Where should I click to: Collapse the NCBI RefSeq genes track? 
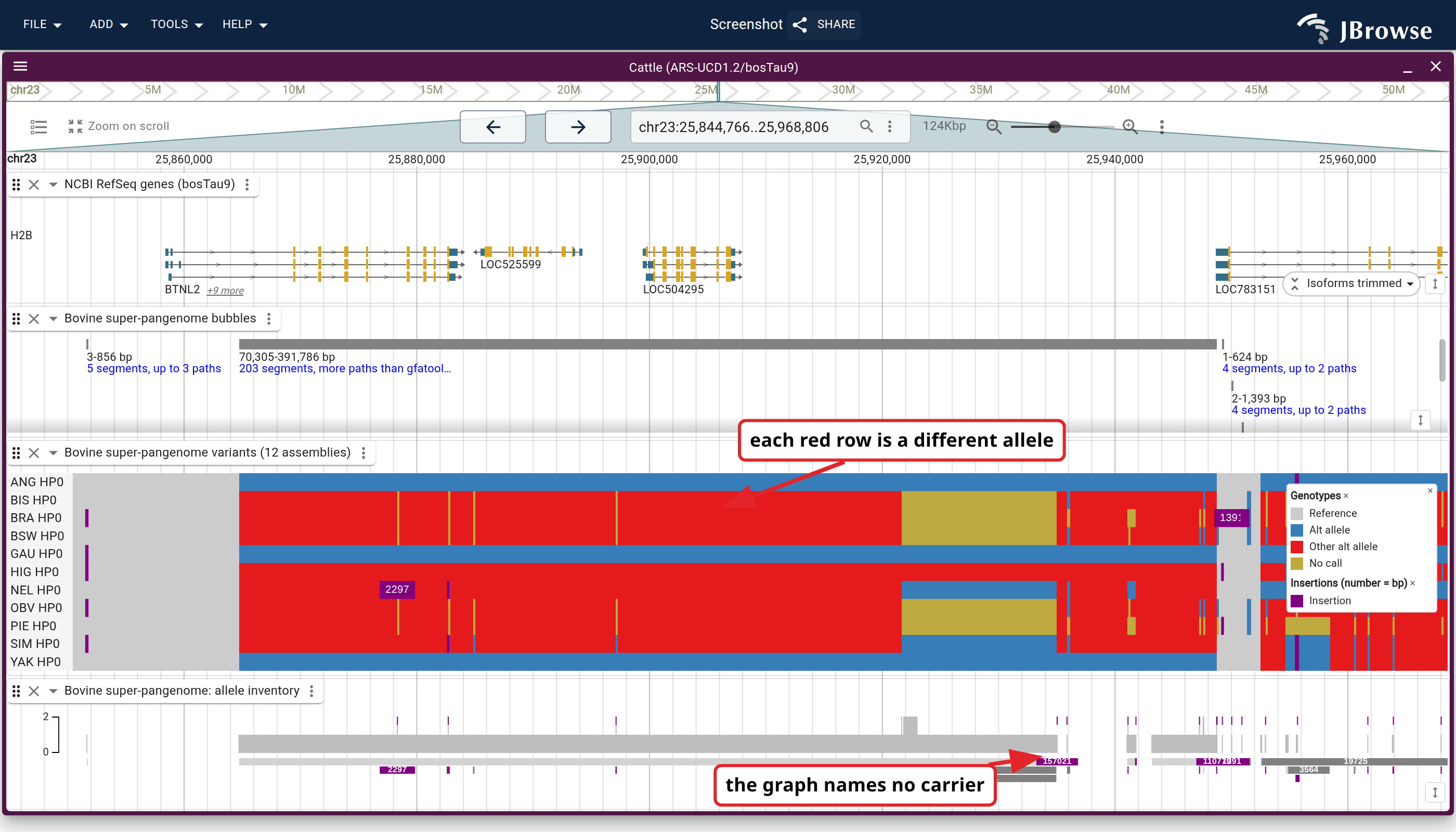pyautogui.click(x=53, y=185)
